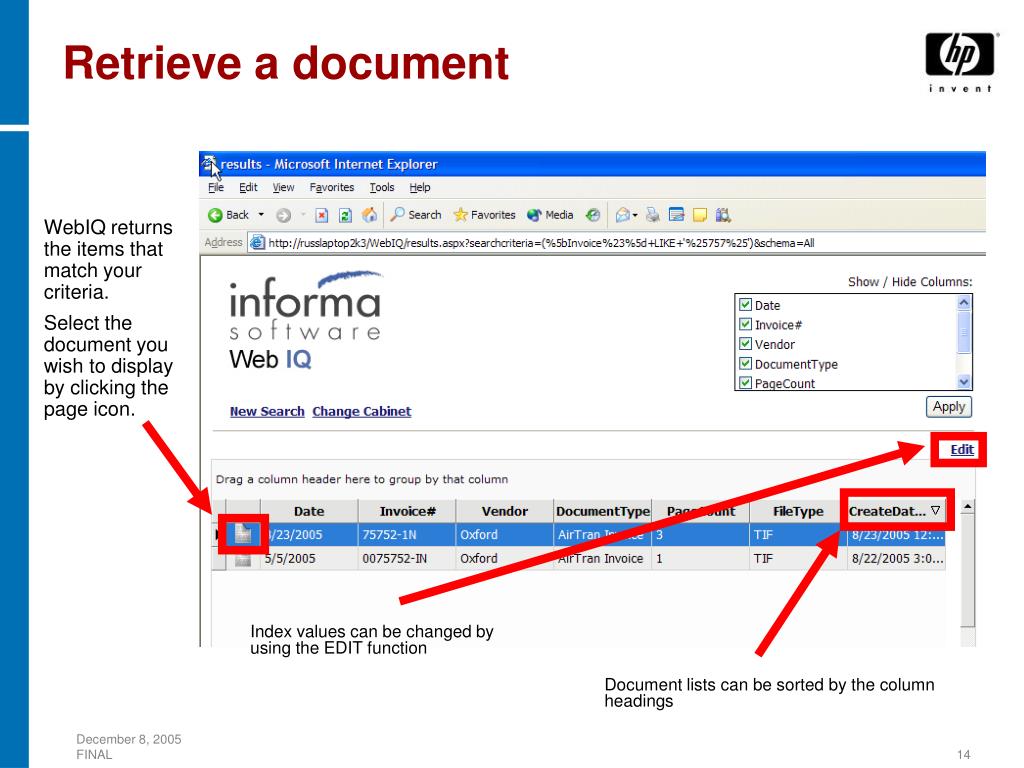Click the New Search link
This screenshot has height=768, width=1024.
click(x=267, y=411)
